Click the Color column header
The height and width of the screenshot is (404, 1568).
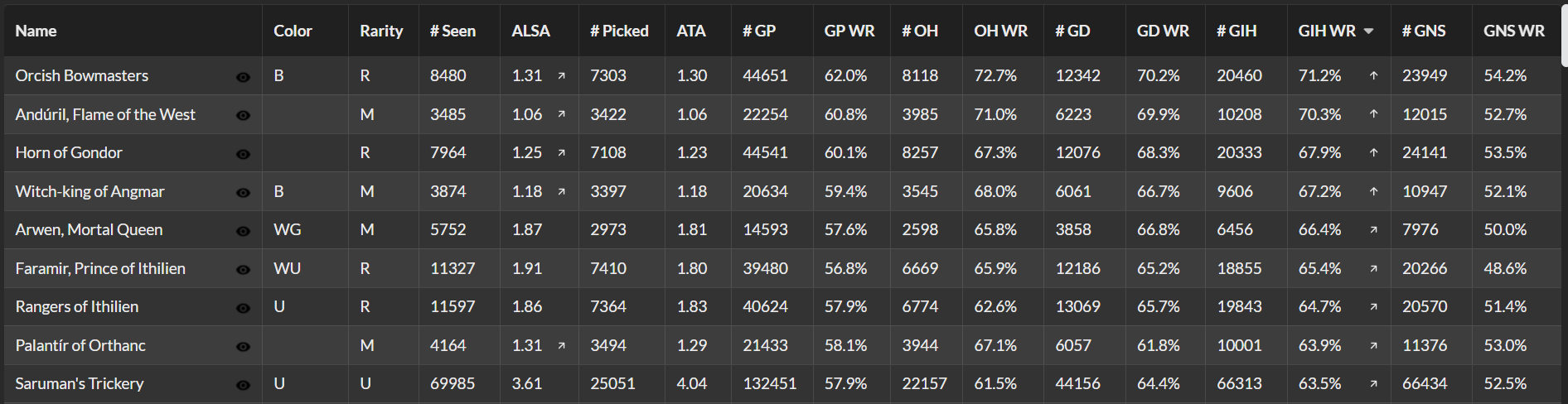pyautogui.click(x=293, y=31)
